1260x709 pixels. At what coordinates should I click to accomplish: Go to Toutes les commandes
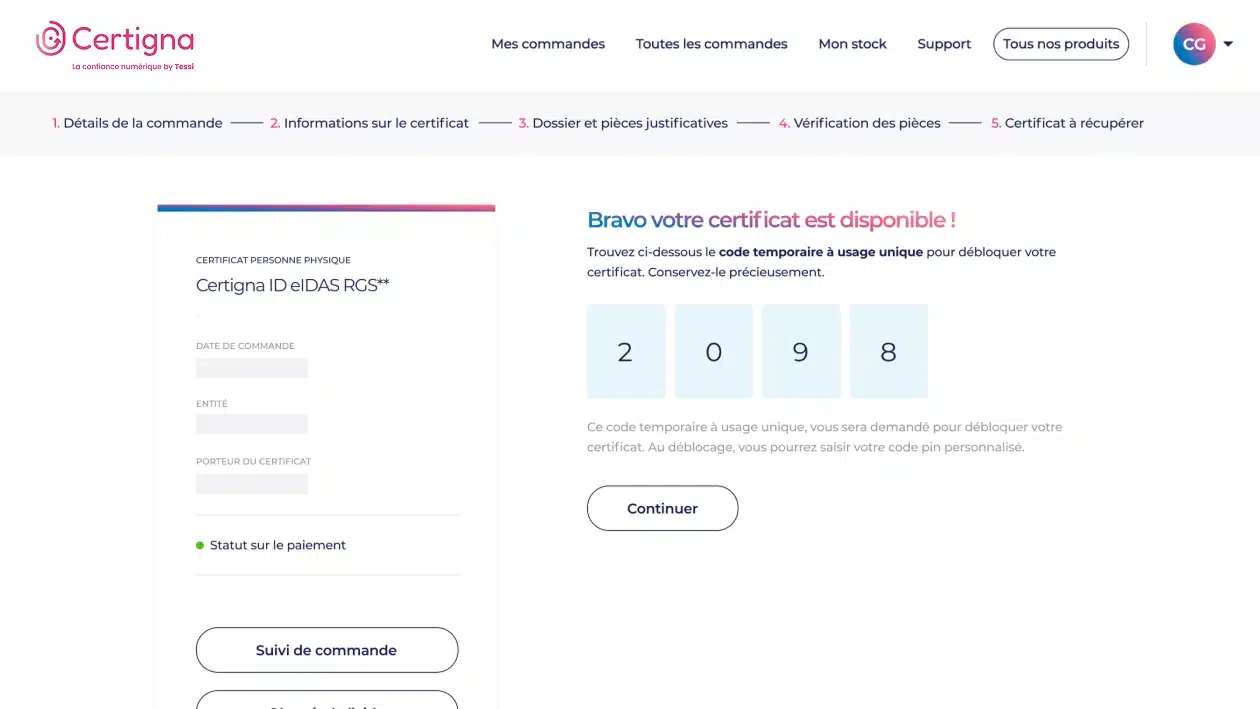click(712, 44)
